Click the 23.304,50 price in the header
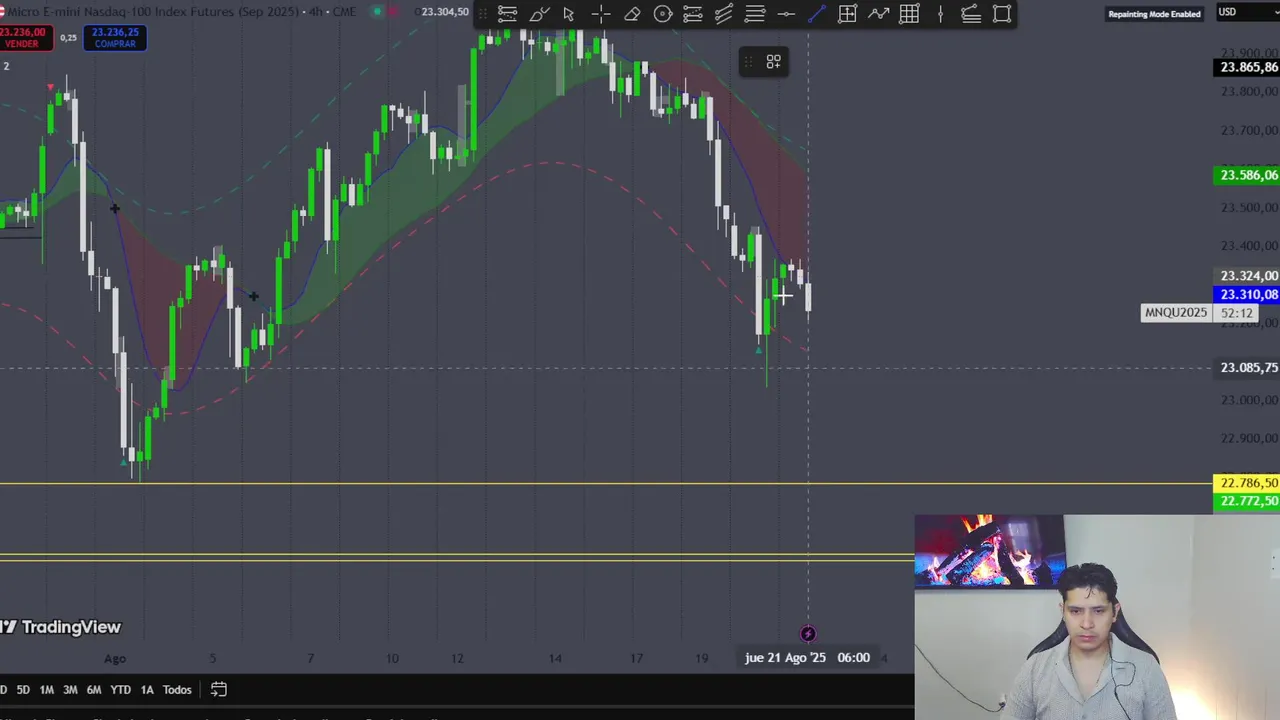Image resolution: width=1280 pixels, height=720 pixels. click(445, 12)
